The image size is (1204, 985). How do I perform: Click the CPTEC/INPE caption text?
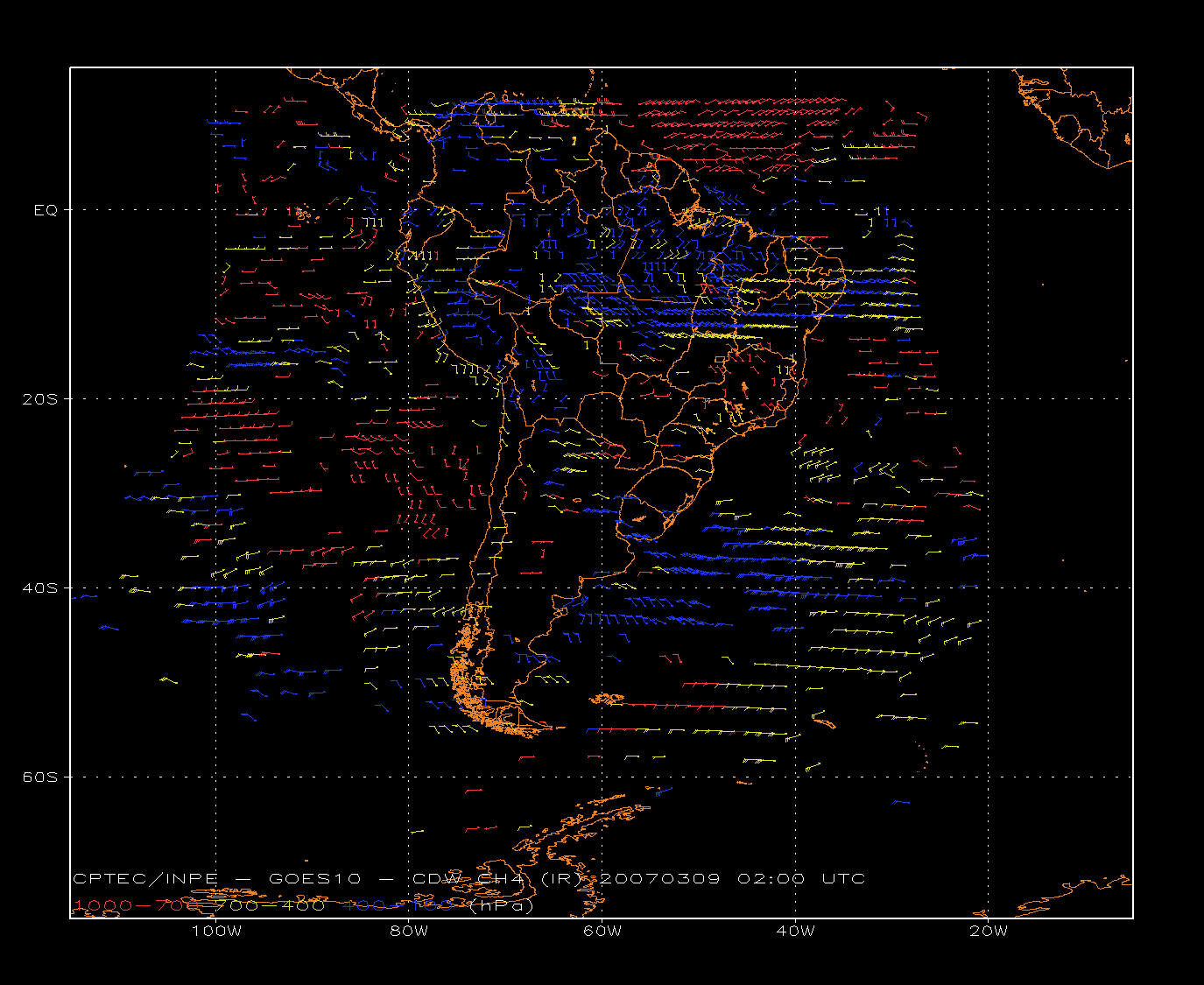click(x=145, y=879)
